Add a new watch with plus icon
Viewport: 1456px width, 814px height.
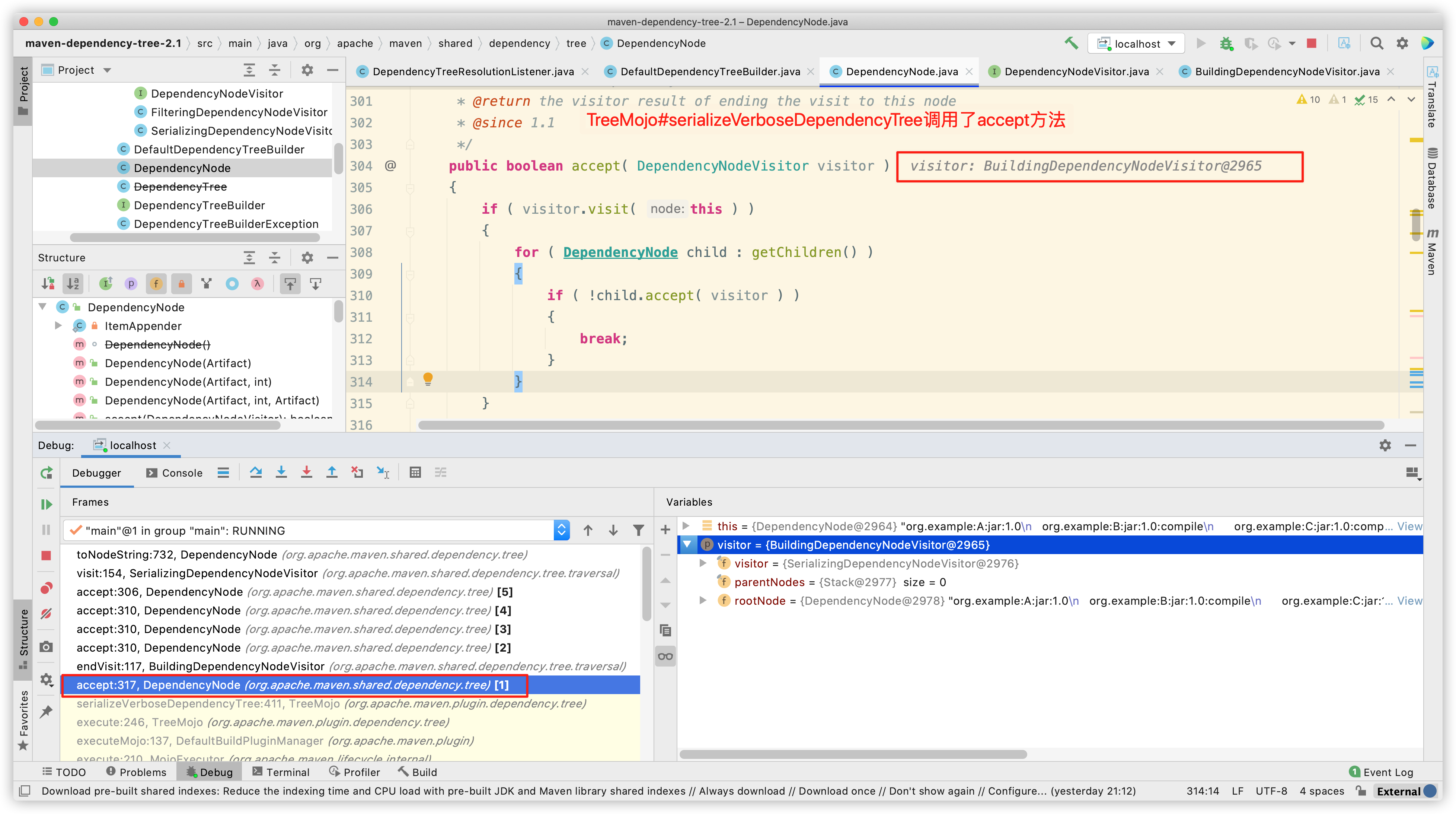click(x=665, y=530)
